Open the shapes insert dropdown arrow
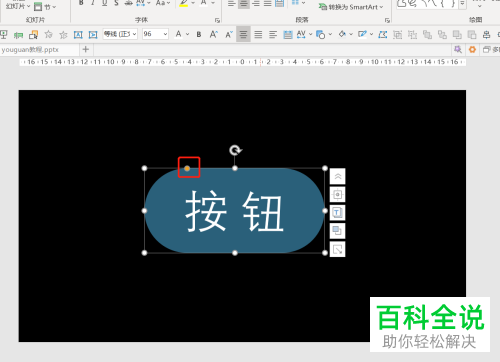The height and width of the screenshot is (362, 500). (330, 34)
